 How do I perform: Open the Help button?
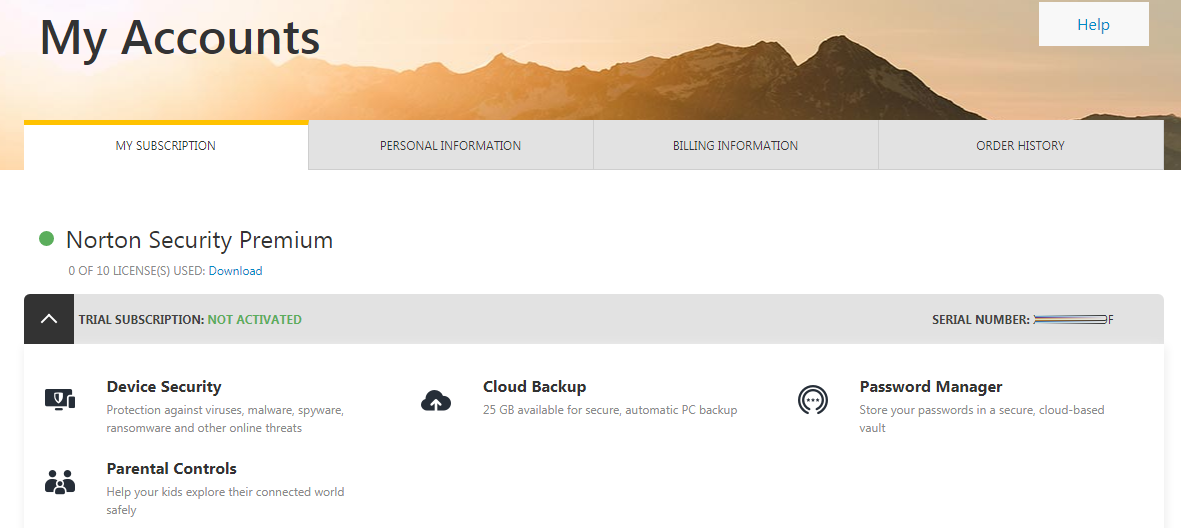(1094, 24)
